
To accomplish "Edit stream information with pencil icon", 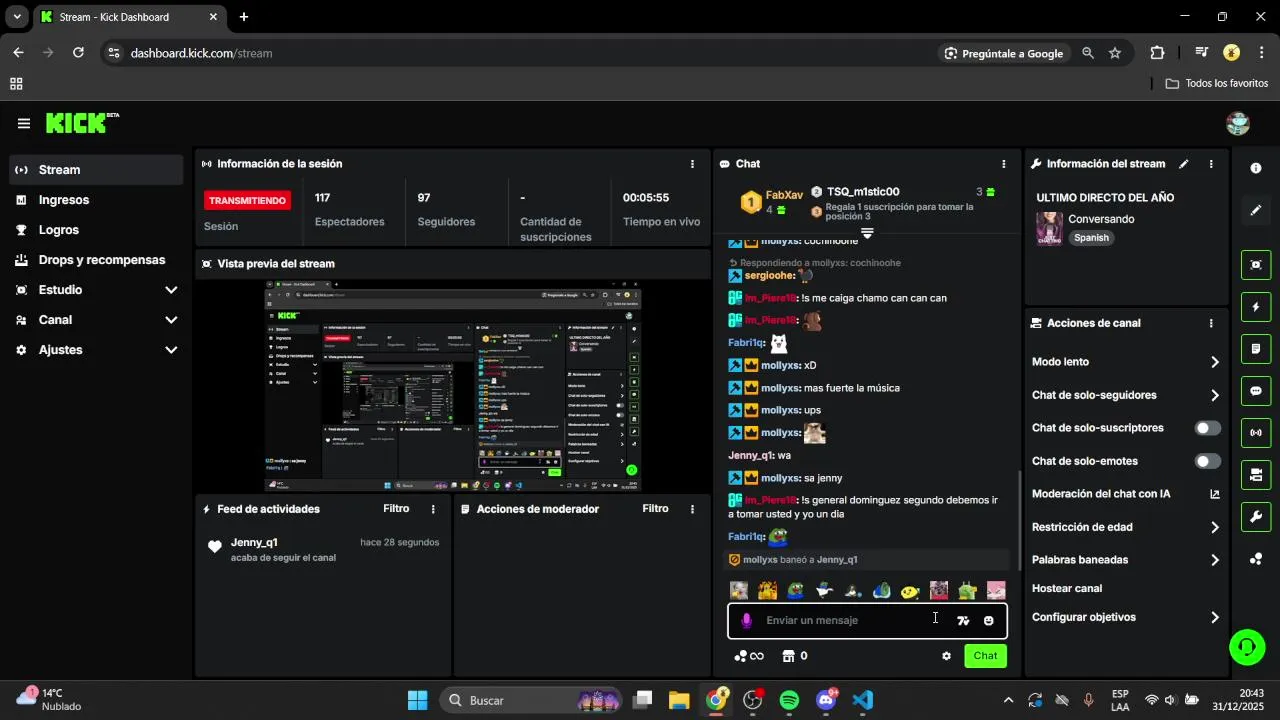I will point(1184,164).
